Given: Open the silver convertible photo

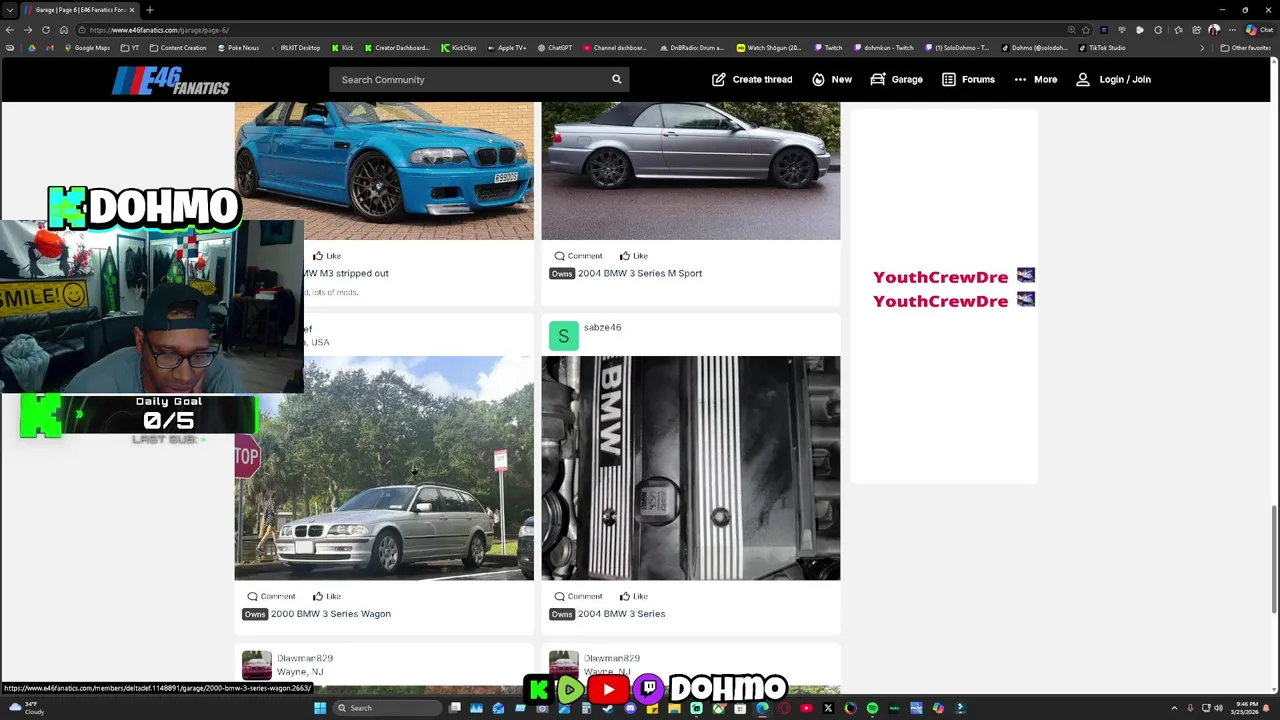Looking at the screenshot, I should click(691, 170).
